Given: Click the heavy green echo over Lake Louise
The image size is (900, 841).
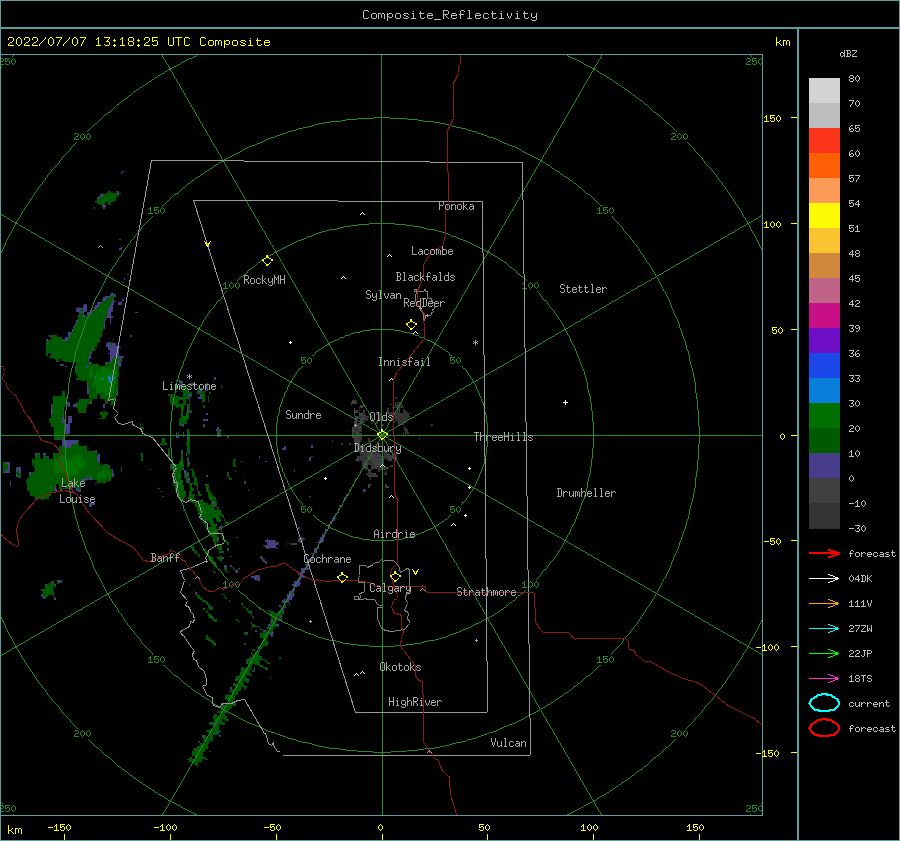Looking at the screenshot, I should coord(69,468).
